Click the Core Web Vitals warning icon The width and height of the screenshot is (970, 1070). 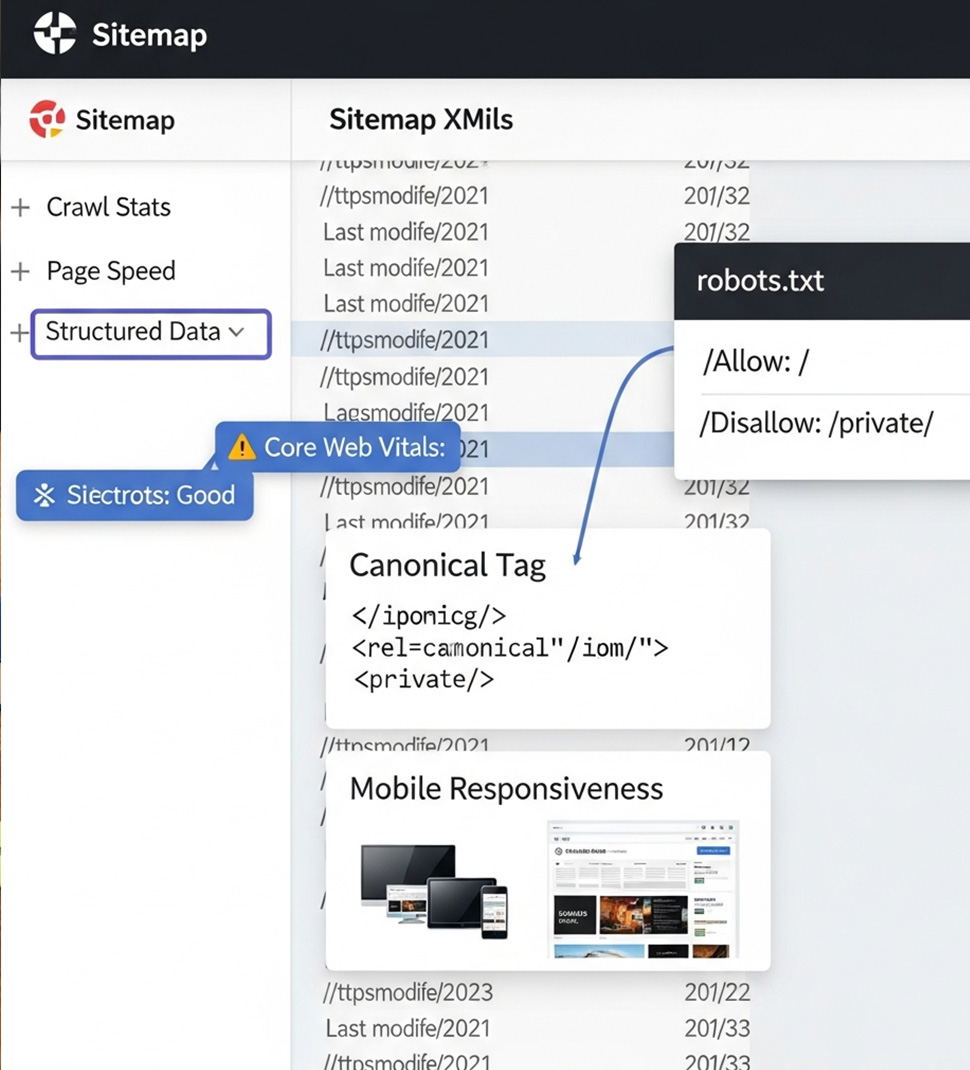click(242, 447)
